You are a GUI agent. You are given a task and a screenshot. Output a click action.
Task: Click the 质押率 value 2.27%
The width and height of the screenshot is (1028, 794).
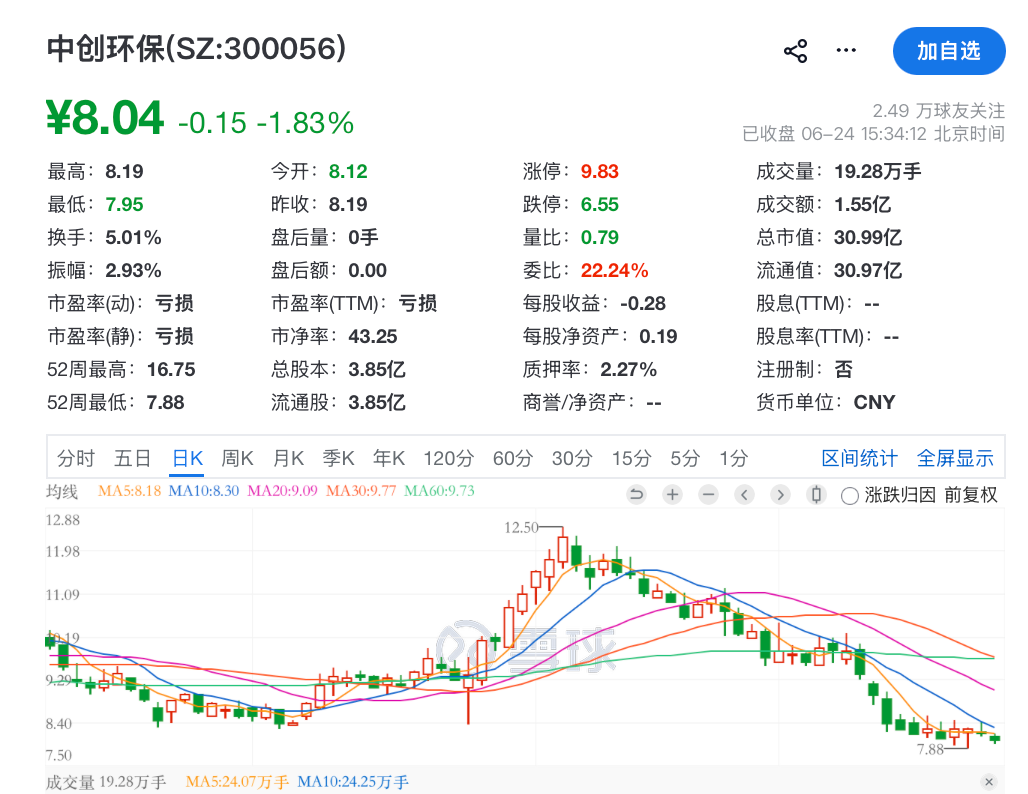628,370
